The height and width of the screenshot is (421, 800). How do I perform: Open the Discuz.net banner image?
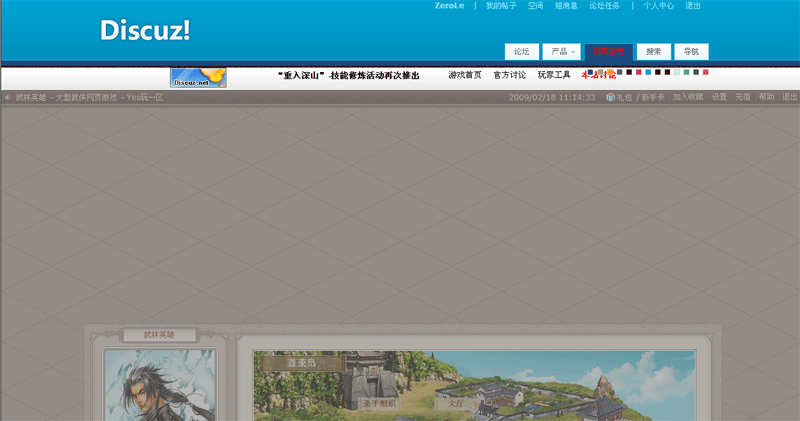click(x=198, y=78)
